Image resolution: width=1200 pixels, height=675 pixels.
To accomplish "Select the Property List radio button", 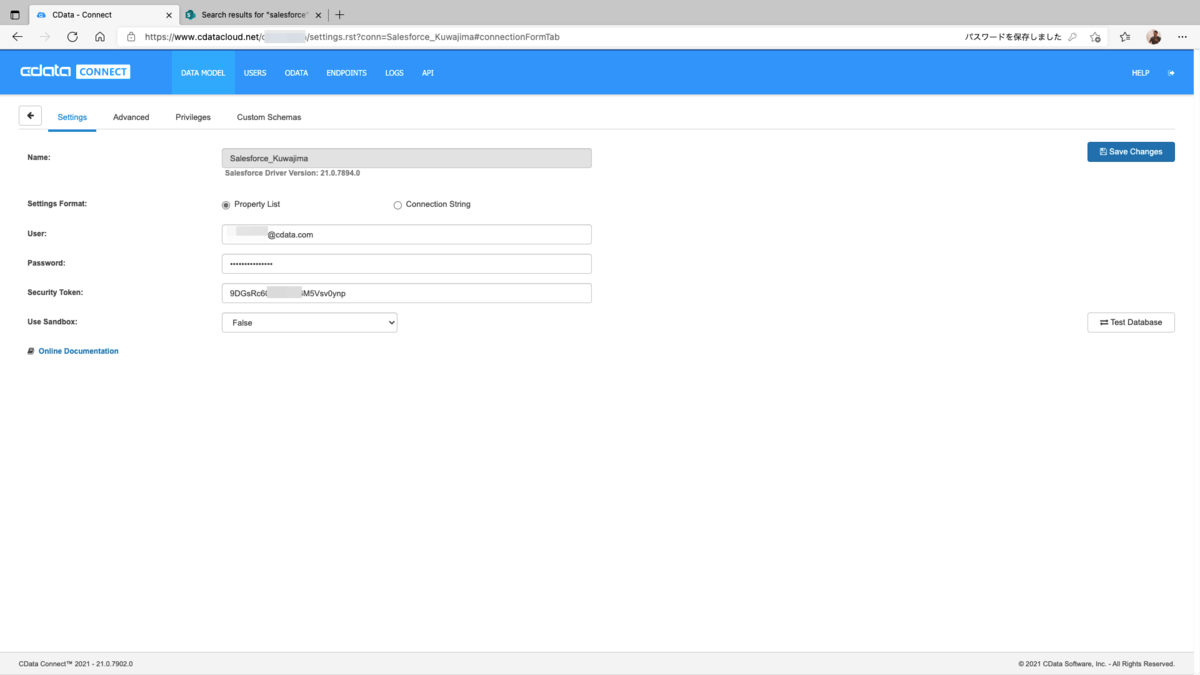I will tap(226, 205).
